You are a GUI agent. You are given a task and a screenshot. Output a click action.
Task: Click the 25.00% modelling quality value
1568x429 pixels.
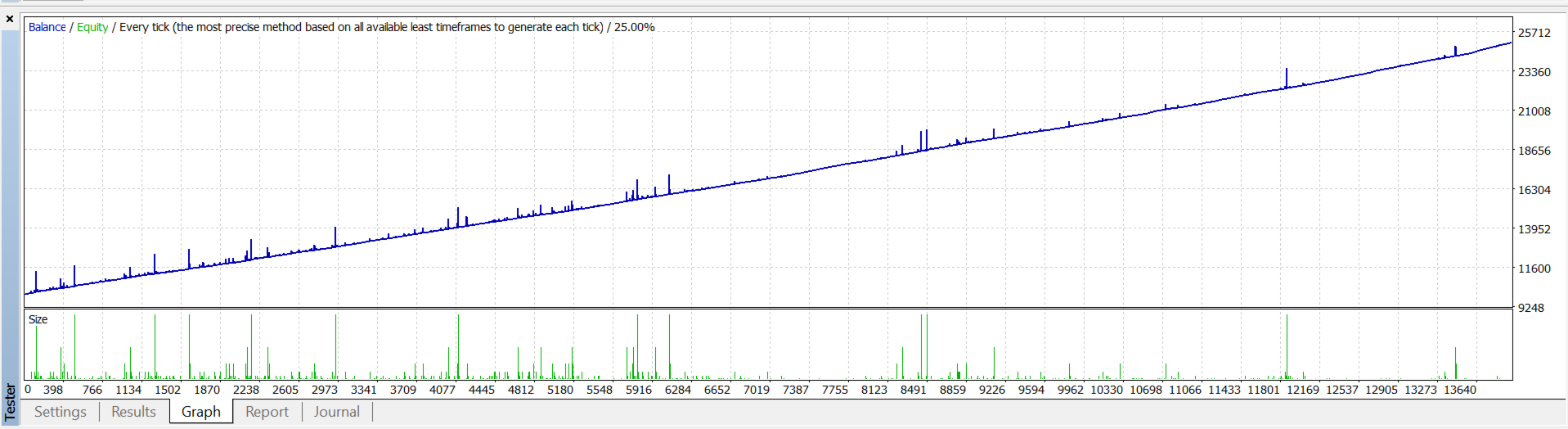tap(635, 27)
